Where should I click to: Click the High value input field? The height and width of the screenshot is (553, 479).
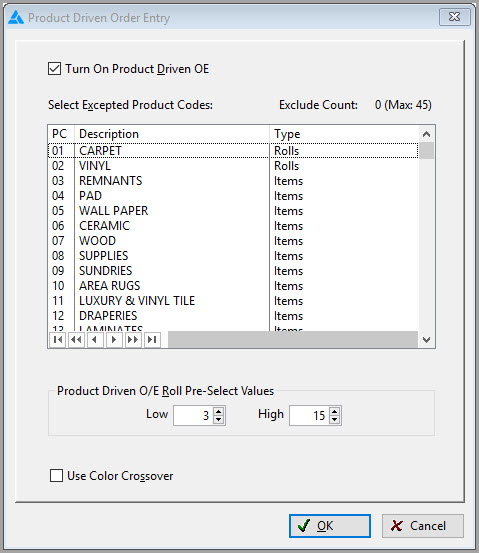point(309,415)
